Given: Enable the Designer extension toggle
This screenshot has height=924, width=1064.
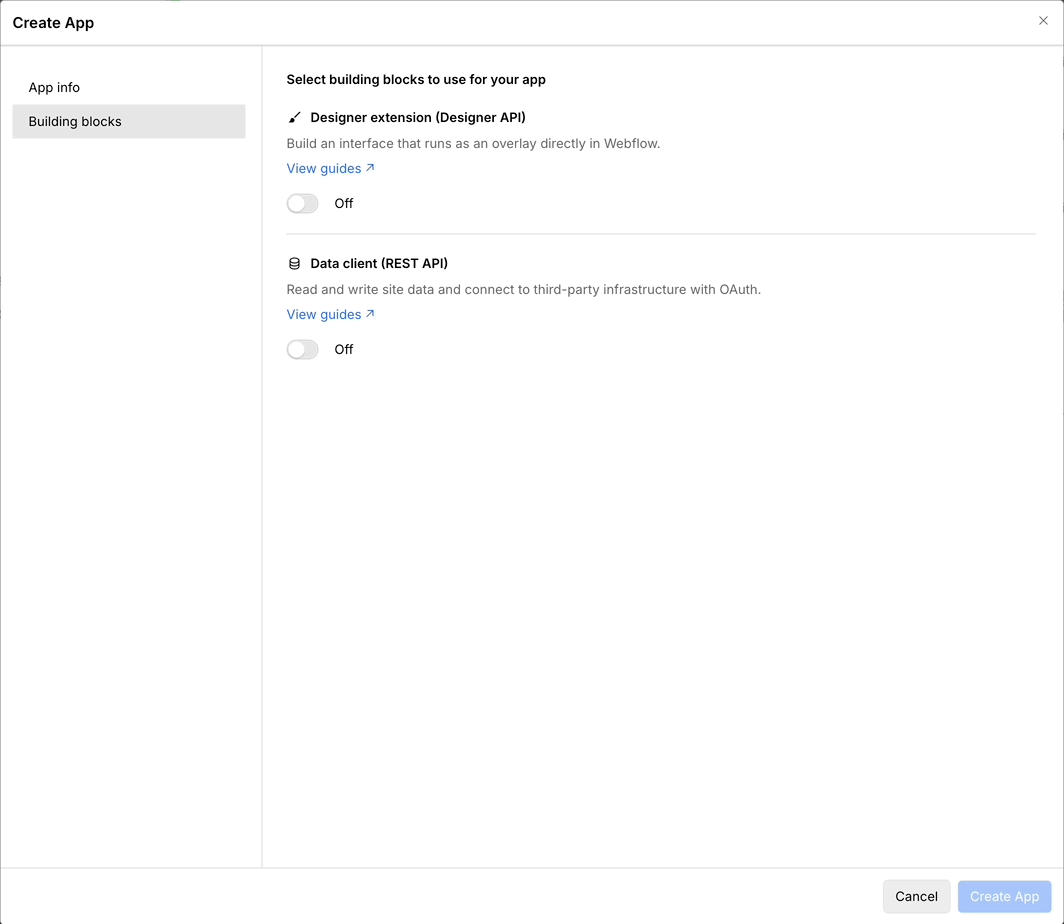Looking at the screenshot, I should 302,203.
